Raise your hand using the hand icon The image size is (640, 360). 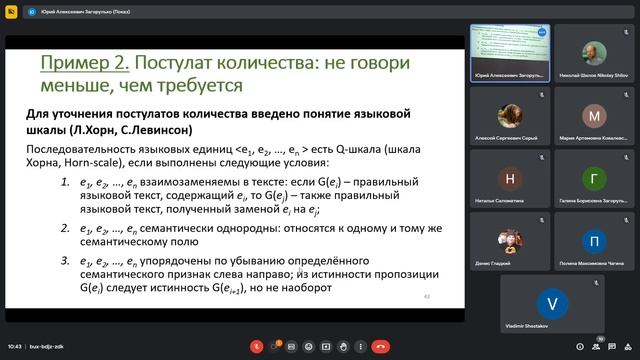click(x=343, y=347)
